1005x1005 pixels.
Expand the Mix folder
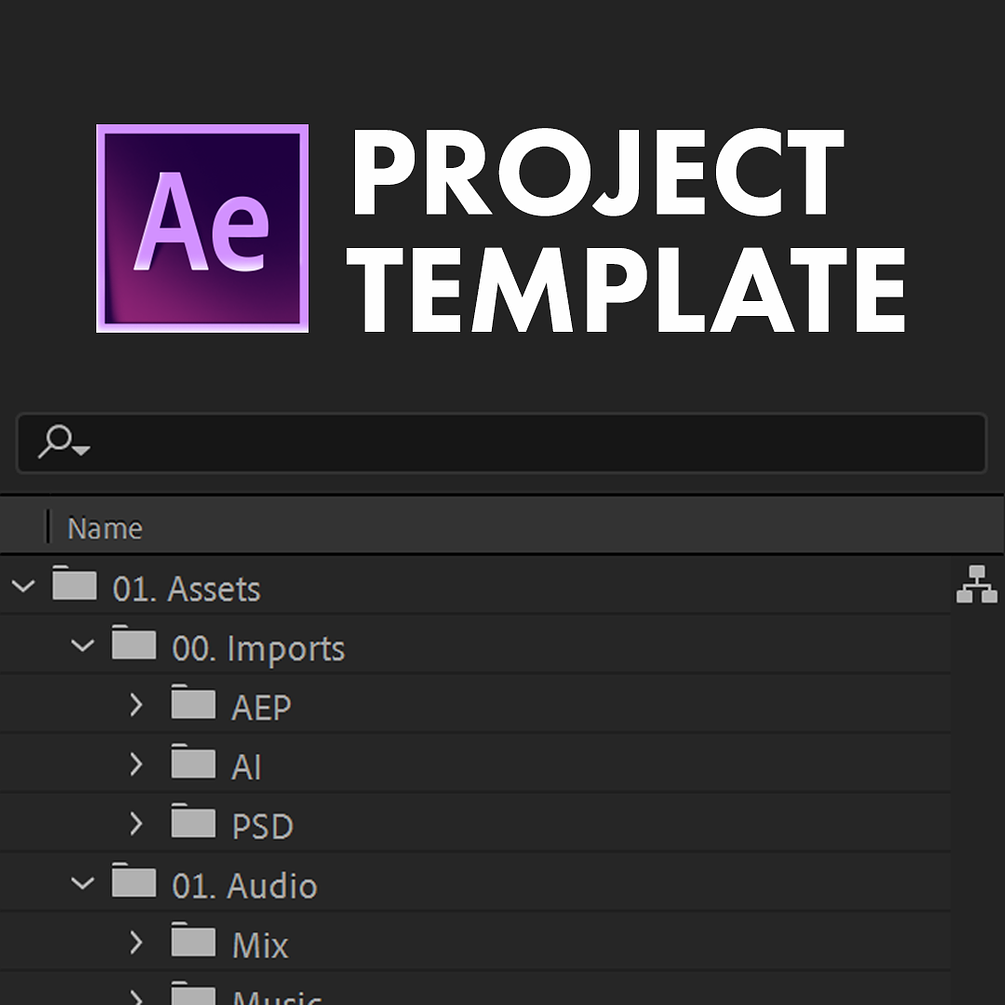point(137,943)
